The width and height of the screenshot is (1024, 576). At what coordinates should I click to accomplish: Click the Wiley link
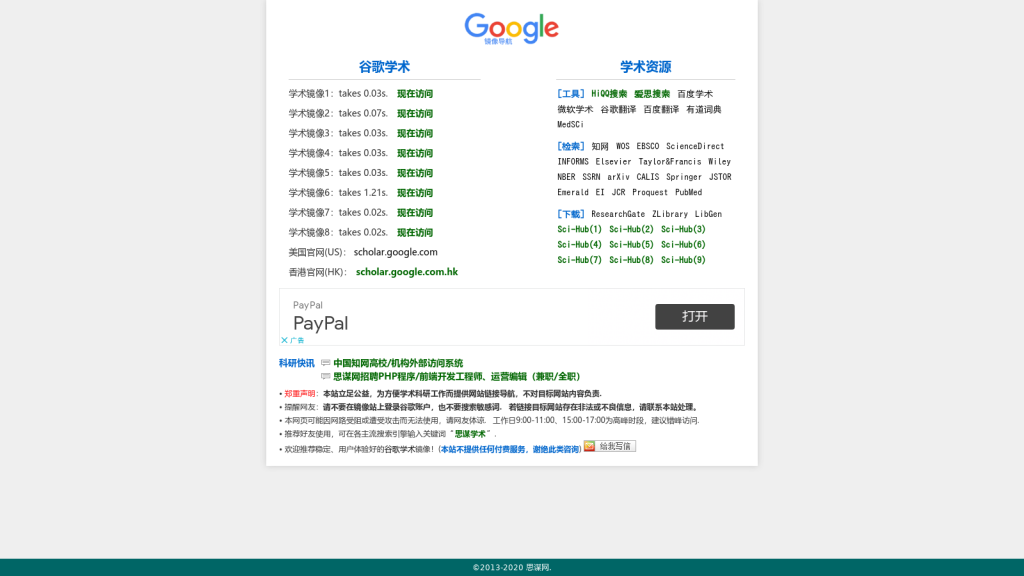pyautogui.click(x=720, y=162)
